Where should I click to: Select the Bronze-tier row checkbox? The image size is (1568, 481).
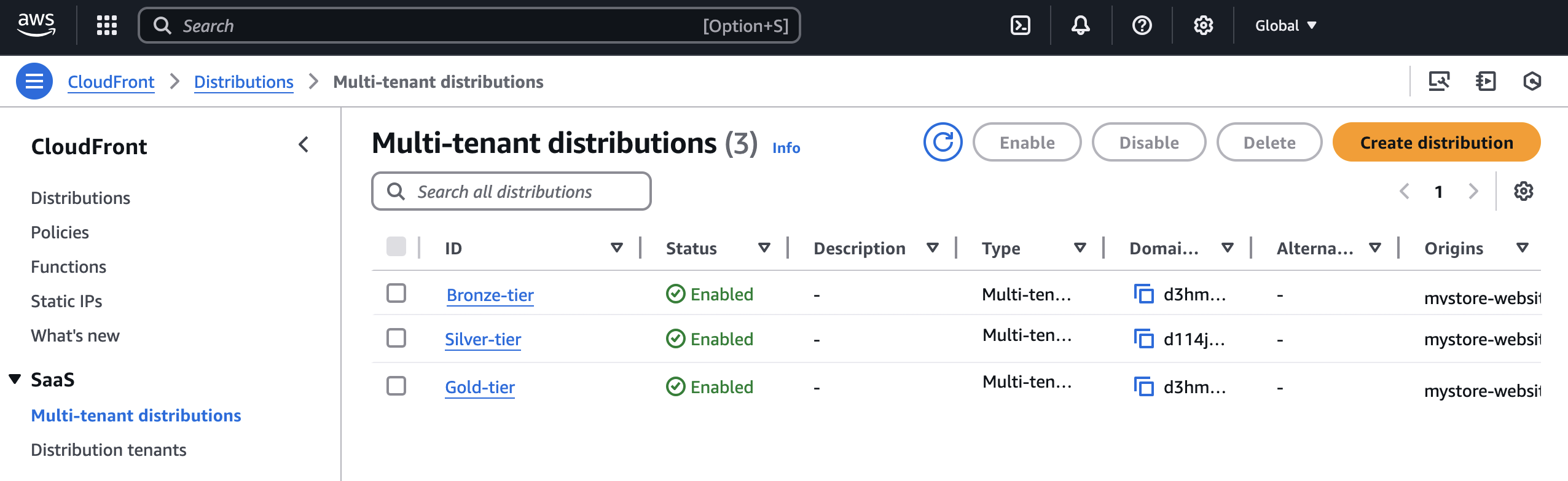(396, 294)
